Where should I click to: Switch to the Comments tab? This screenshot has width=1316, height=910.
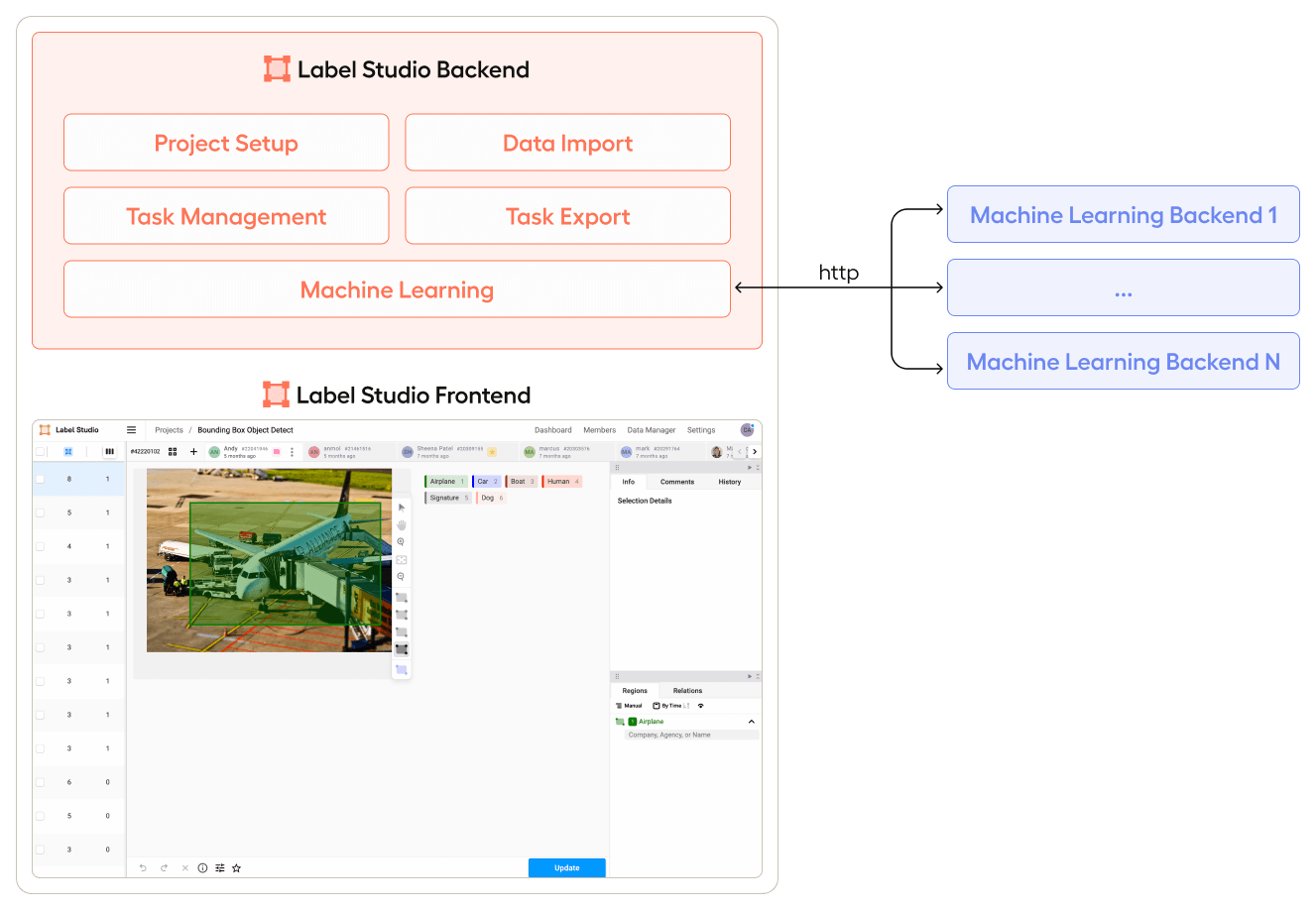pyautogui.click(x=676, y=481)
